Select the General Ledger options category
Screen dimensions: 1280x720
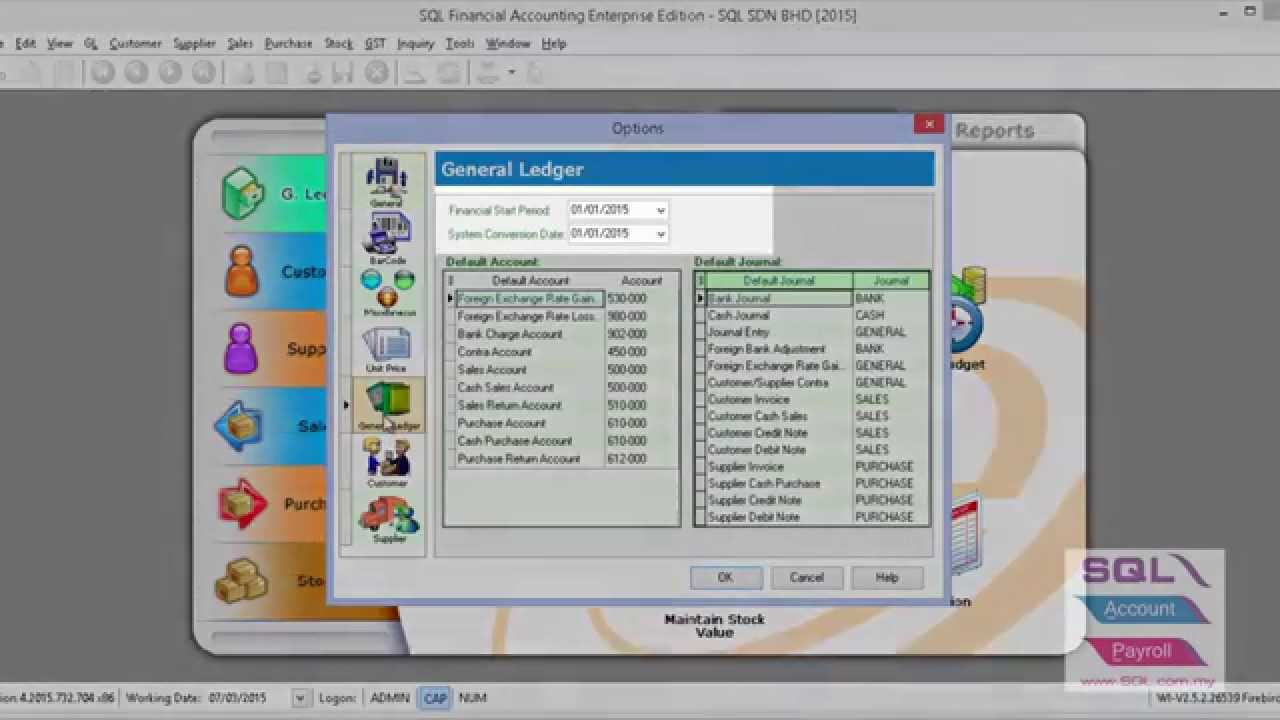388,405
